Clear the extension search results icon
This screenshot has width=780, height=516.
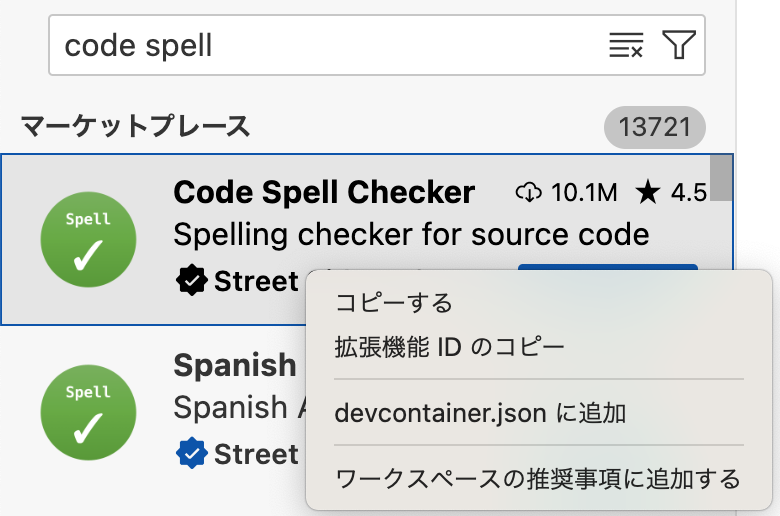[x=626, y=45]
